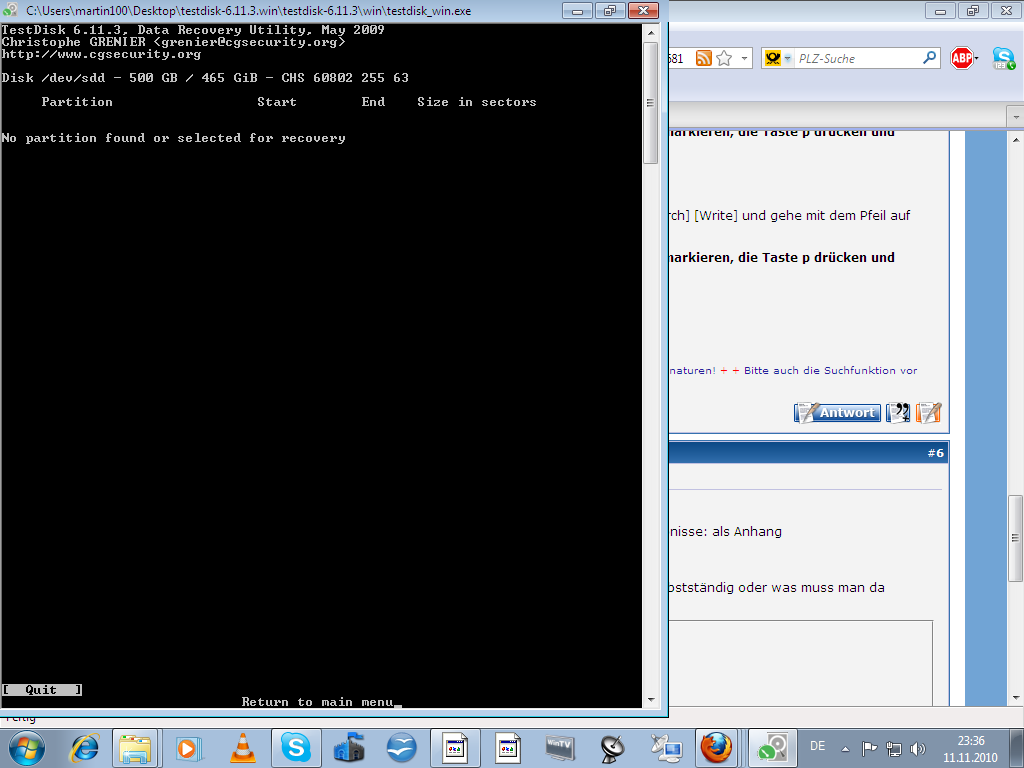This screenshot has width=1024, height=768.
Task: Click the TestDisk console vertical scrollbar thumb
Action: (x=650, y=103)
